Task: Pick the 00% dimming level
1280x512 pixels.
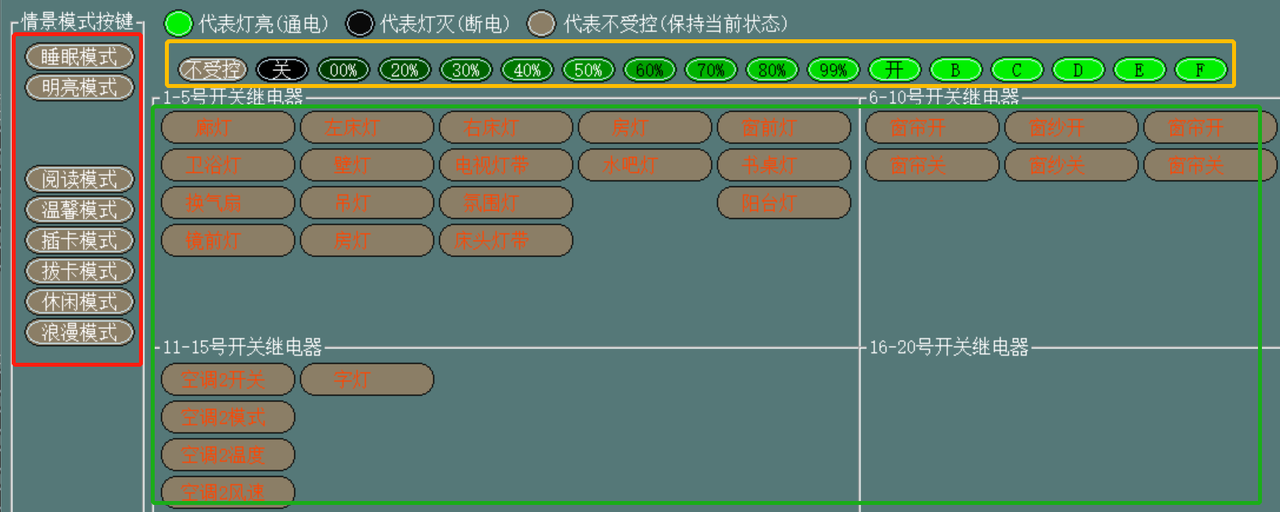Action: (x=343, y=70)
